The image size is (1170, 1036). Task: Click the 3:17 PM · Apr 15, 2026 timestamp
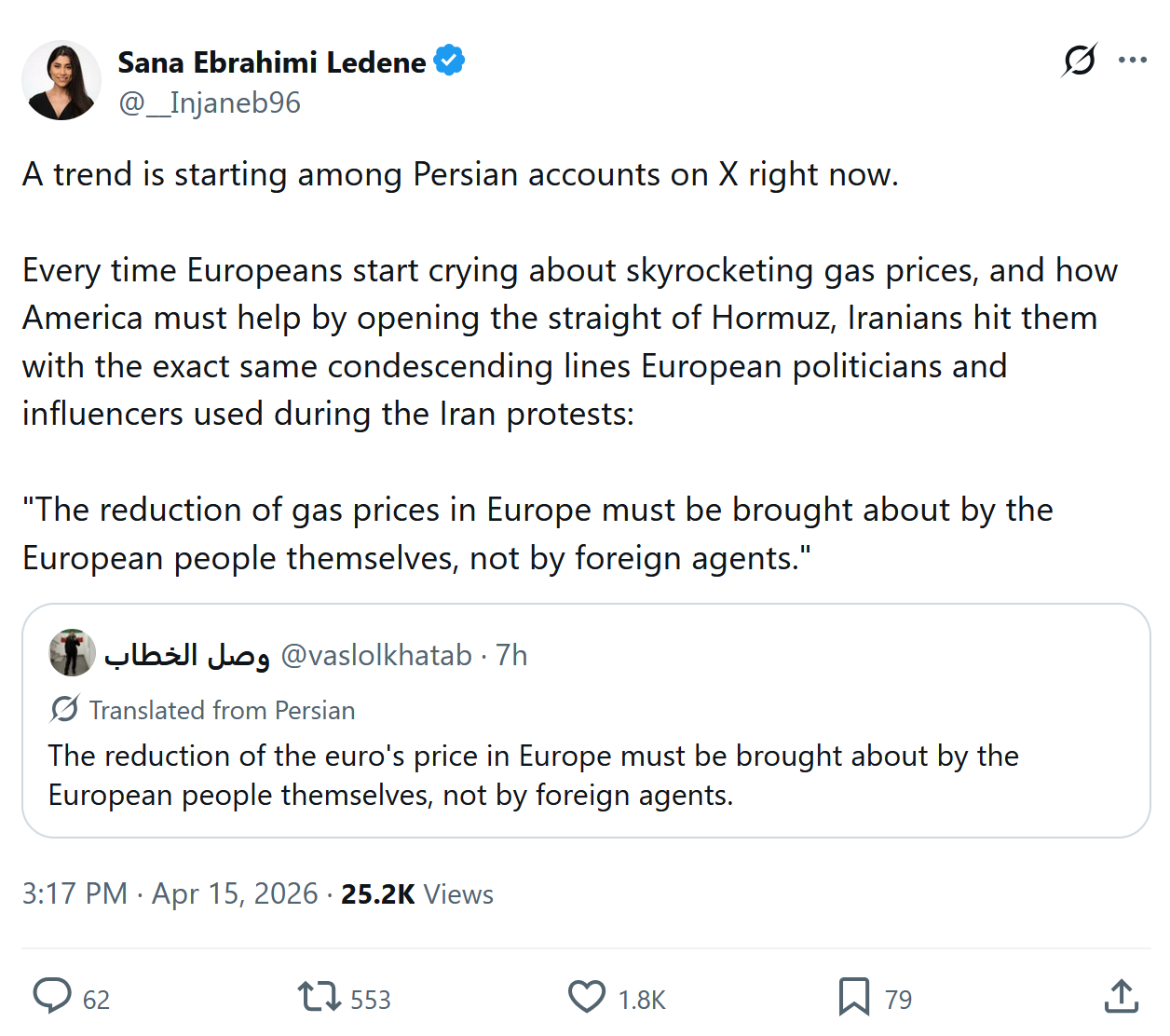click(x=170, y=894)
